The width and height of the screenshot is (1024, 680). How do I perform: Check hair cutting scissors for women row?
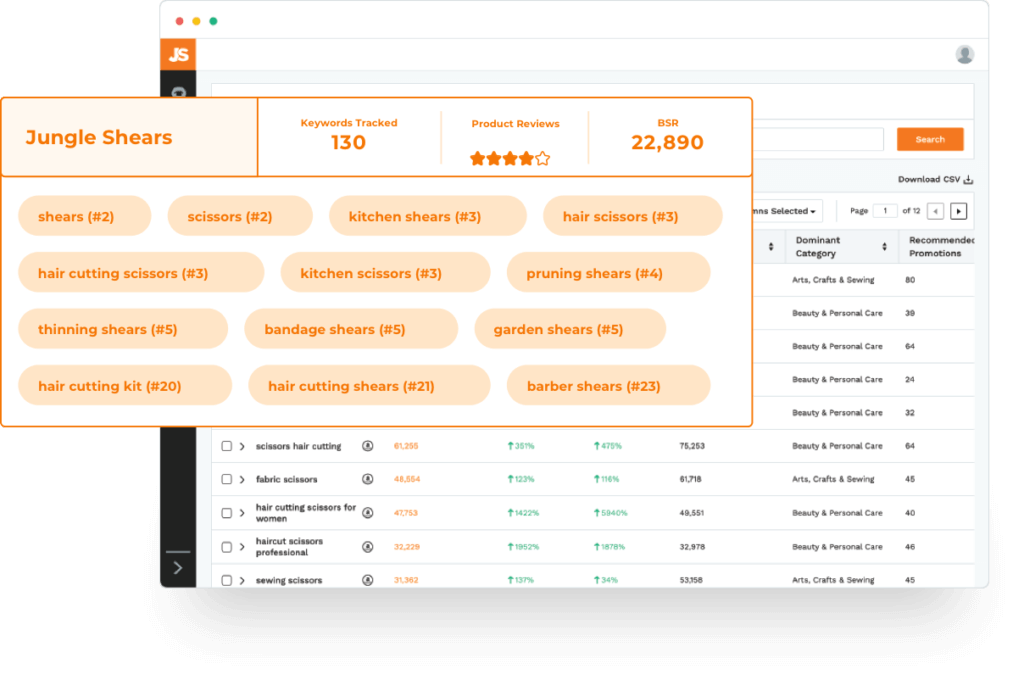pyautogui.click(x=227, y=513)
